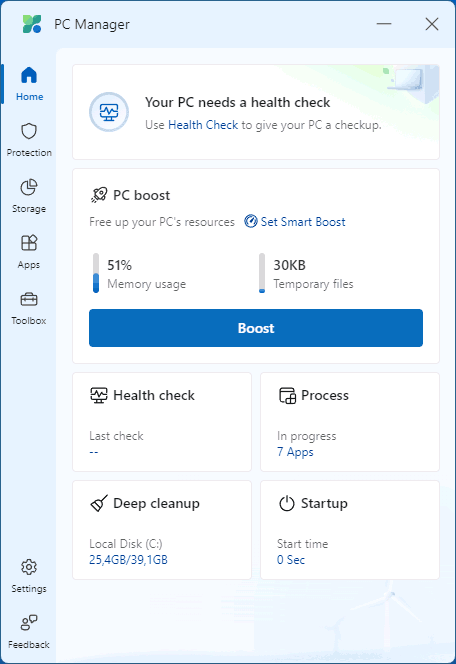The width and height of the screenshot is (456, 664).
Task: Open the Home sidebar tab
Action: pyautogui.click(x=29, y=84)
